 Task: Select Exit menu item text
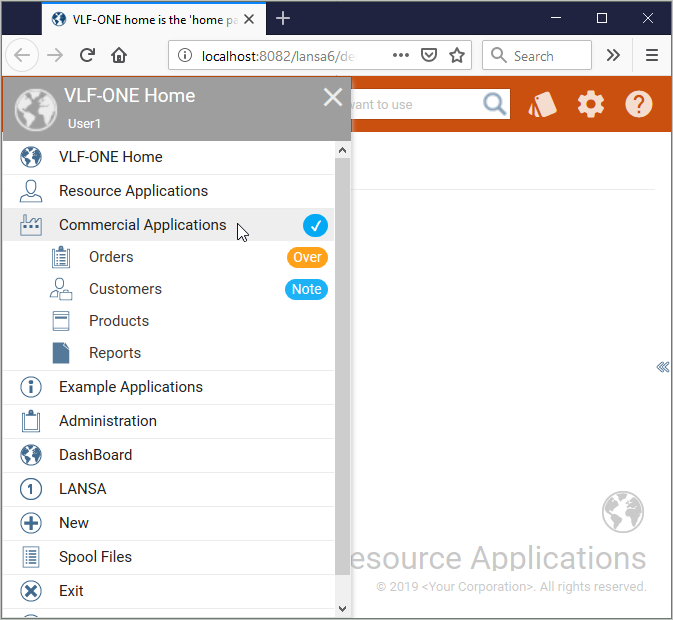tap(71, 591)
